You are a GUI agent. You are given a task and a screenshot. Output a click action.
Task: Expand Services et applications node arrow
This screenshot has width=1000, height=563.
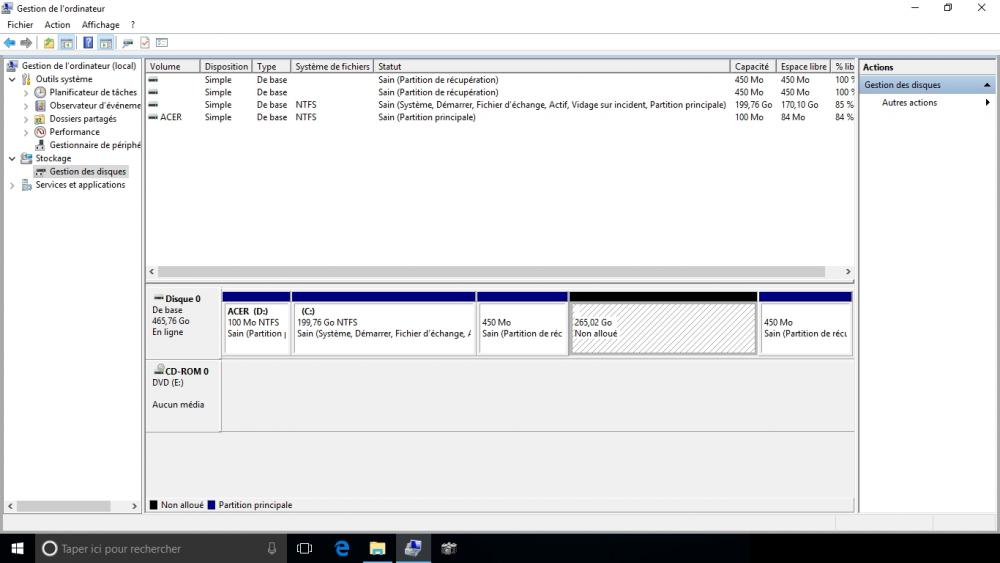(12, 185)
